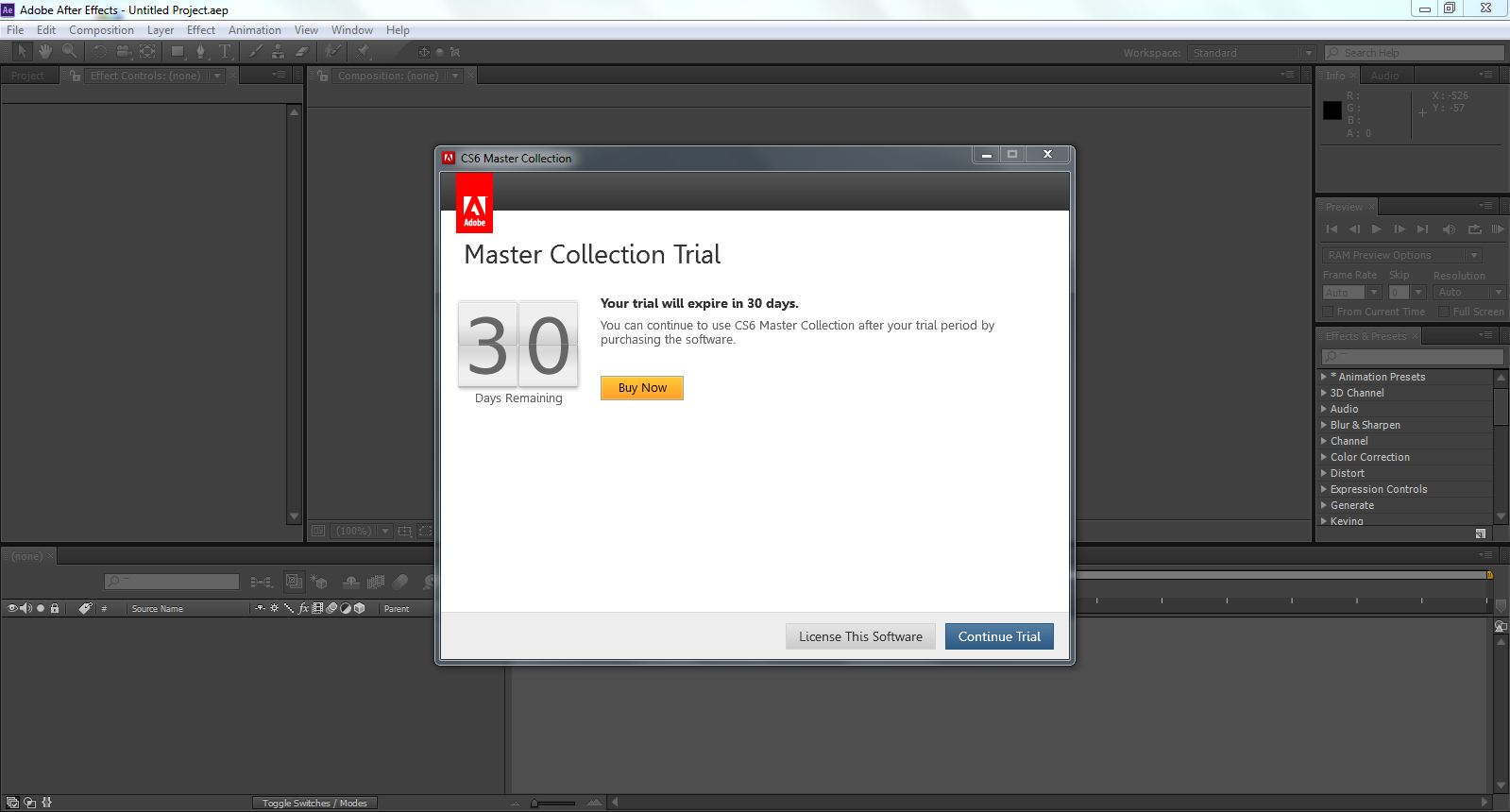This screenshot has width=1510, height=812.
Task: Click the 3D Layer cube column icon
Action: click(360, 608)
